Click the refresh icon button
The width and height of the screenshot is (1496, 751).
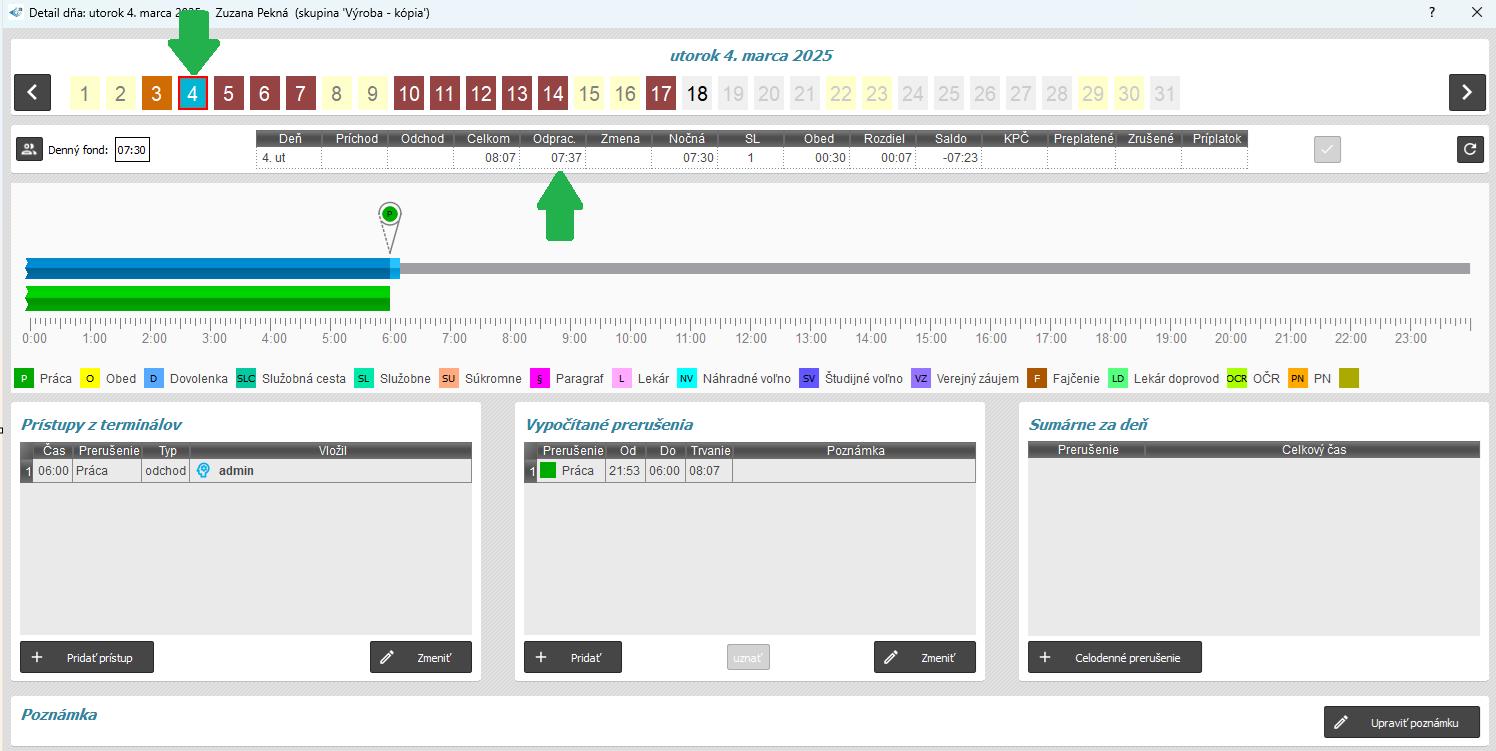tap(1469, 150)
